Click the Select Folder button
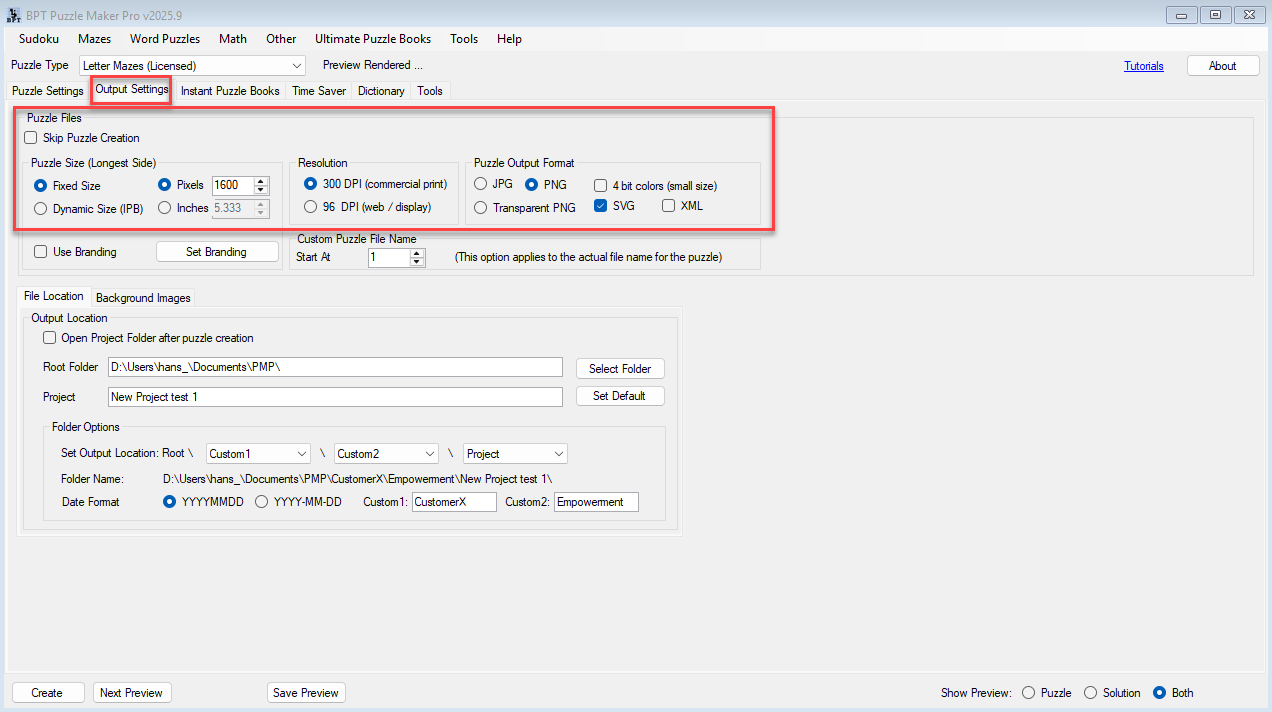 [x=620, y=369]
